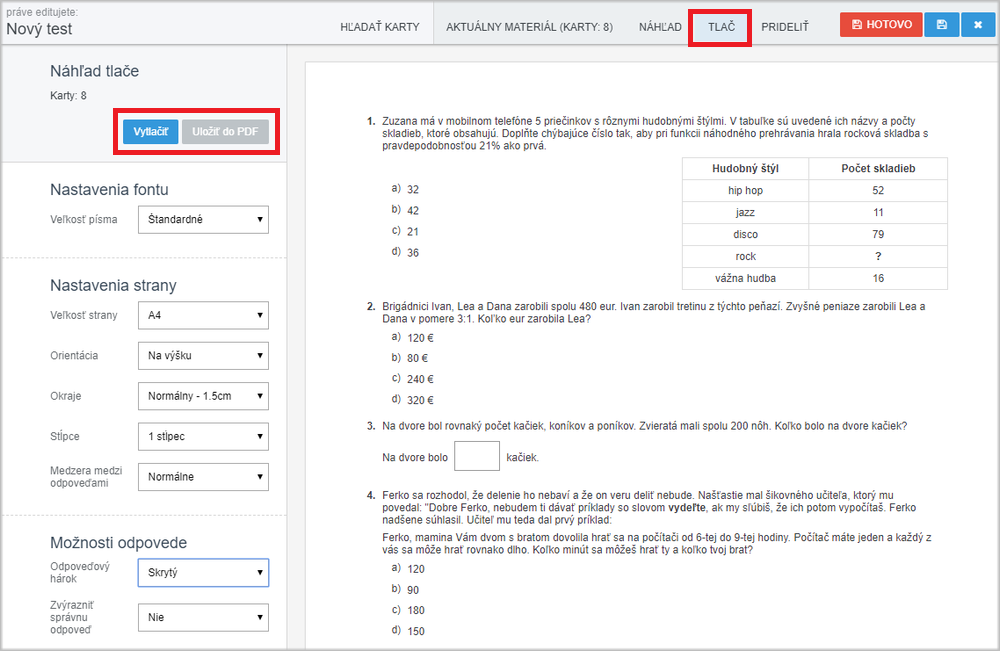
Task: Open Zvýrazniť správnu odpoveď dropdown
Action: click(x=203, y=618)
